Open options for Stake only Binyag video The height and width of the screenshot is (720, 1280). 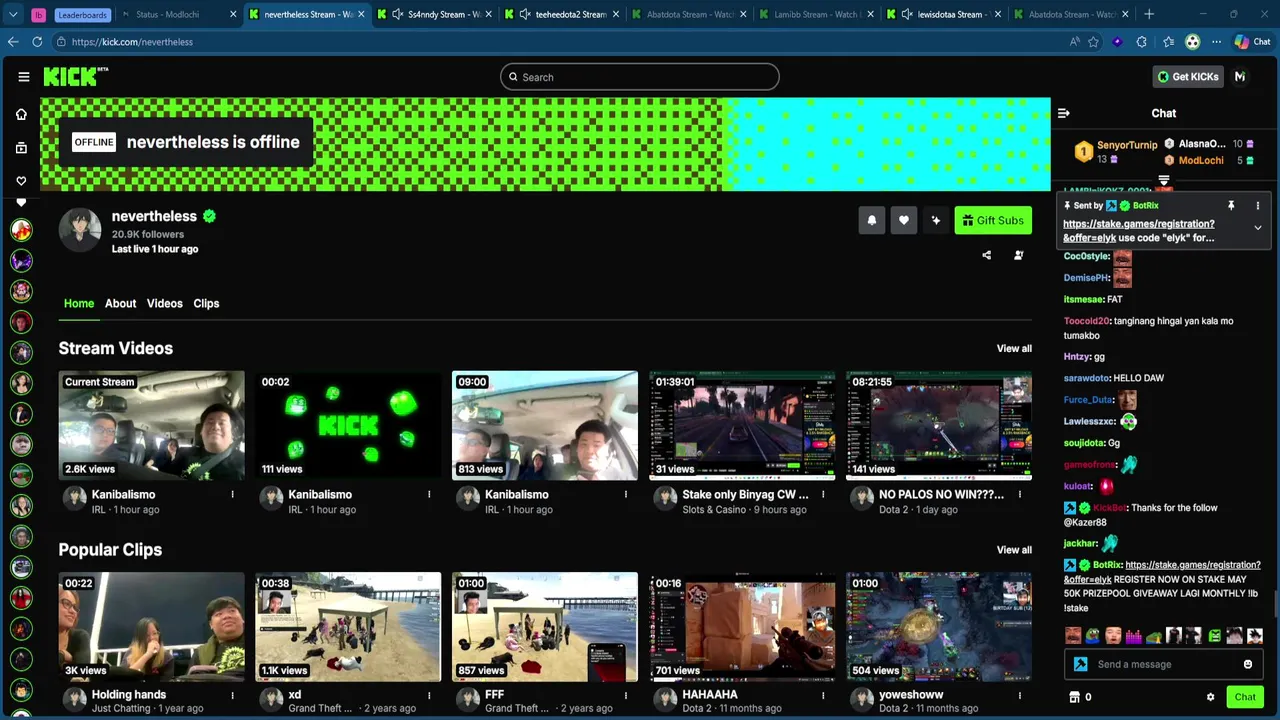822,495
